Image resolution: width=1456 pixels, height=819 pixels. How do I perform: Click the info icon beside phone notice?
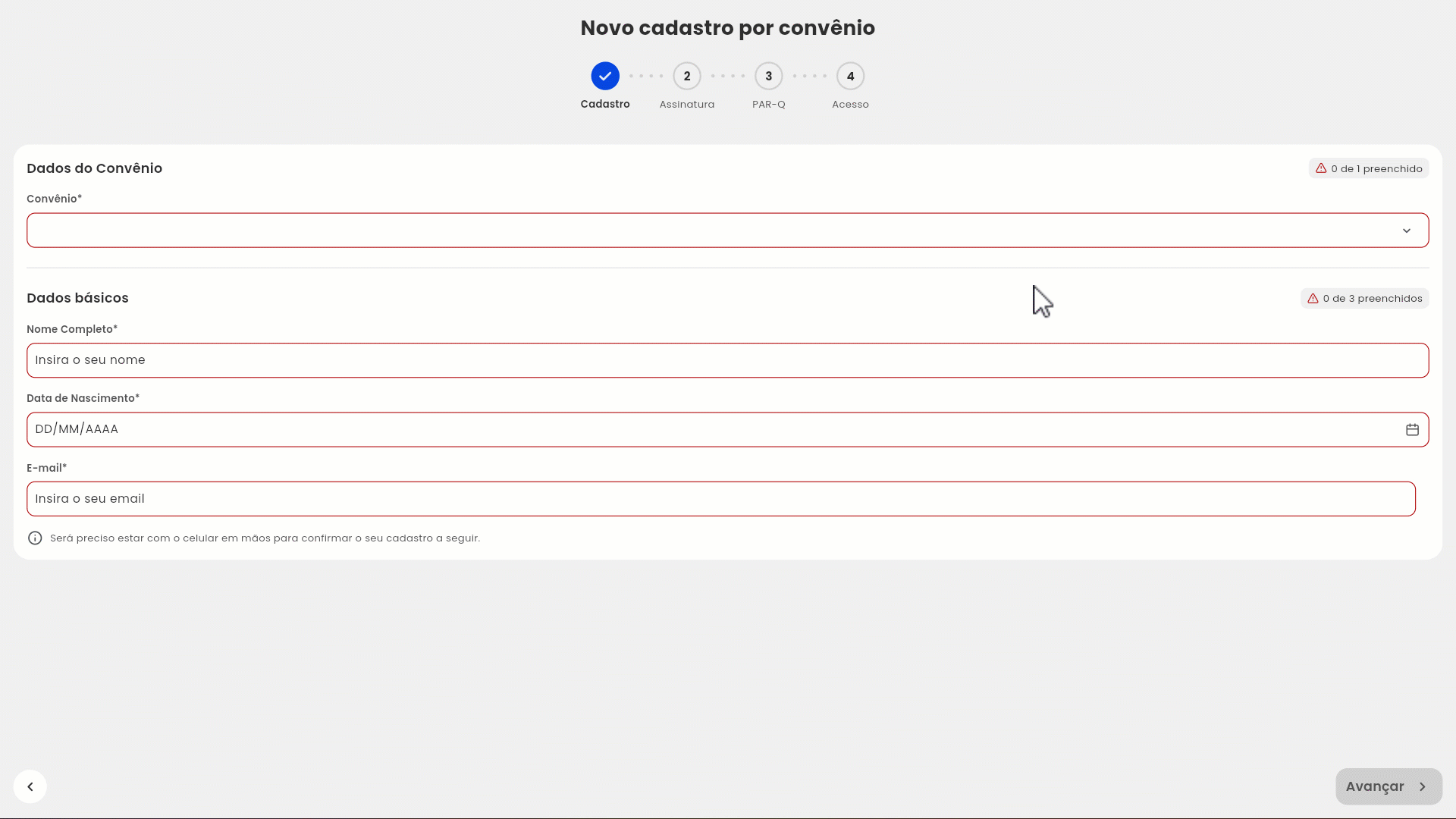pos(35,538)
